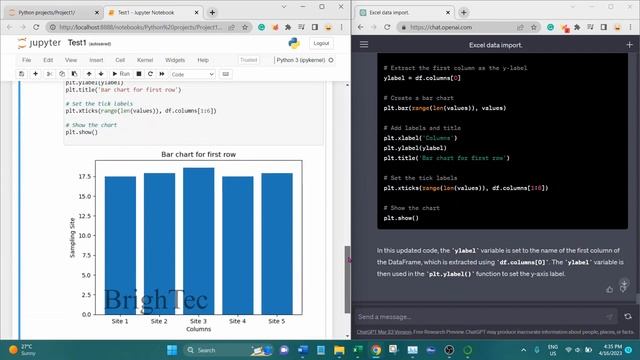Image resolution: width=640 pixels, height=360 pixels.
Task: Open the Cell menu in Jupyter
Action: coord(120,60)
